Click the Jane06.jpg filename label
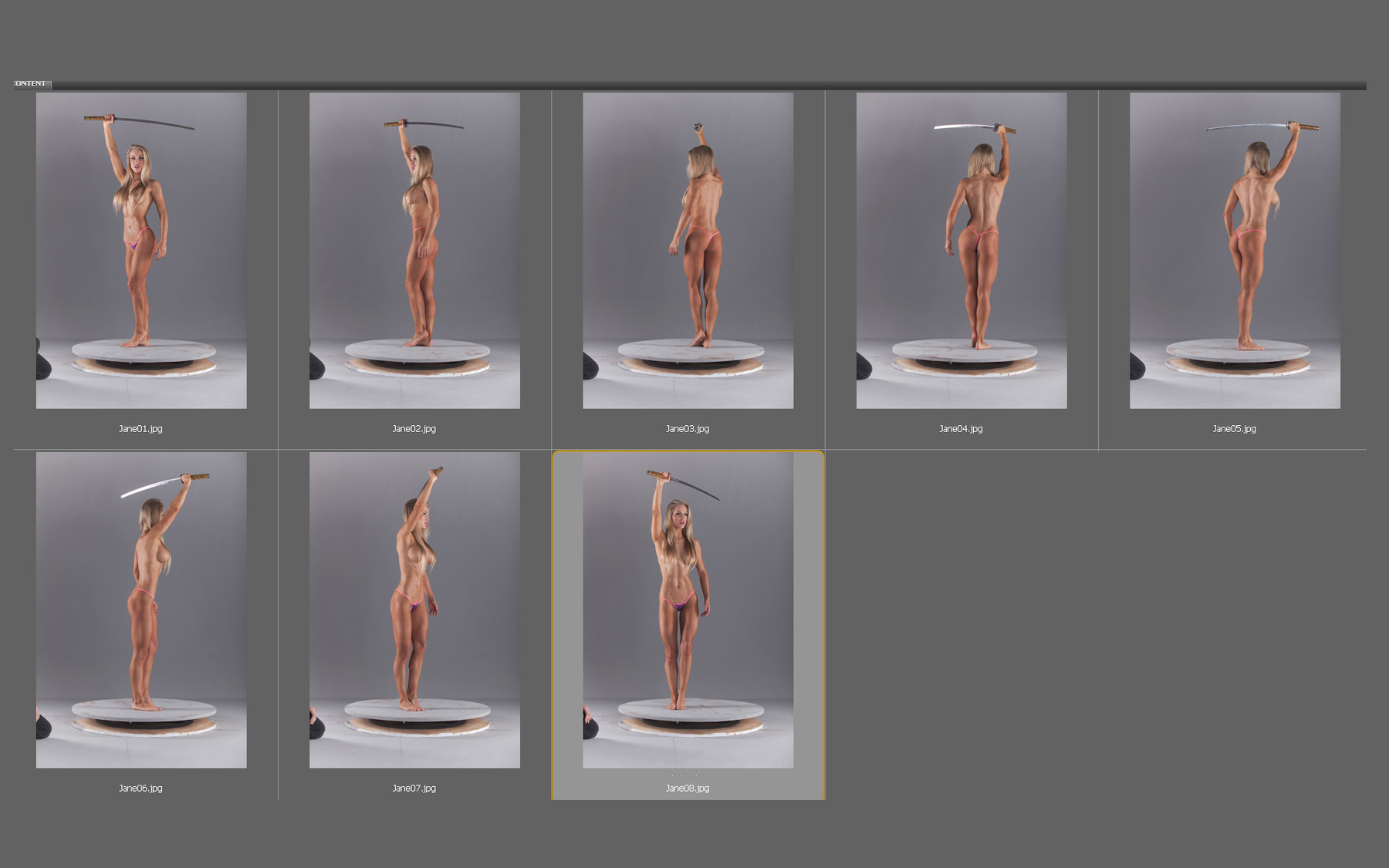The height and width of the screenshot is (868, 1389). coord(140,789)
